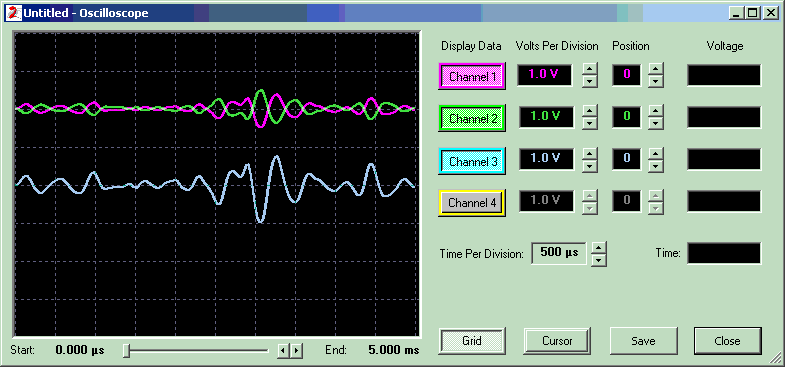The image size is (785, 367).
Task: Click the time range slider thumb
Action: [127, 351]
